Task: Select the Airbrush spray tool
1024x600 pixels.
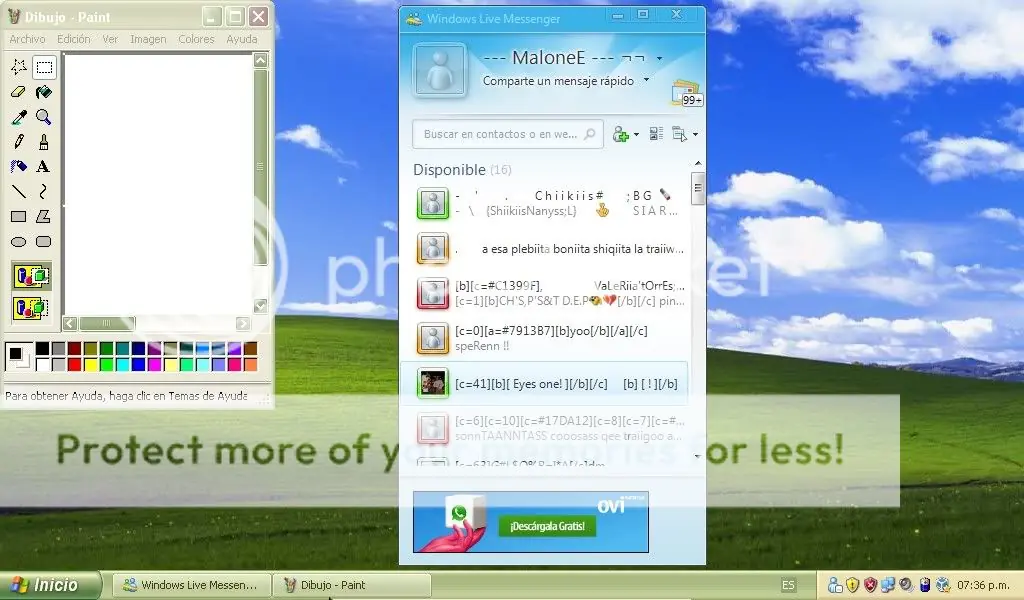Action: coord(18,166)
